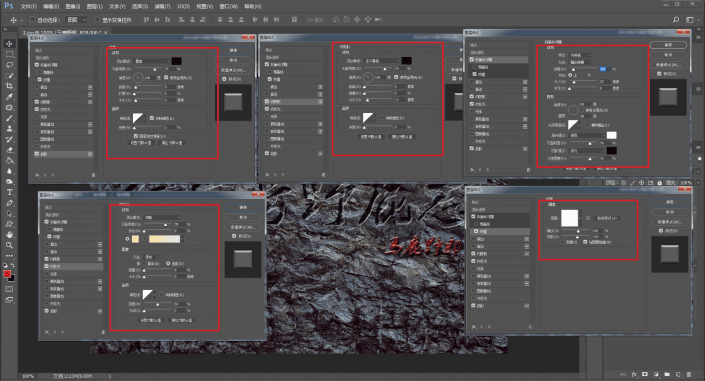705x381 pixels.
Task: Choose the Eyedropper tool
Action: point(9,97)
